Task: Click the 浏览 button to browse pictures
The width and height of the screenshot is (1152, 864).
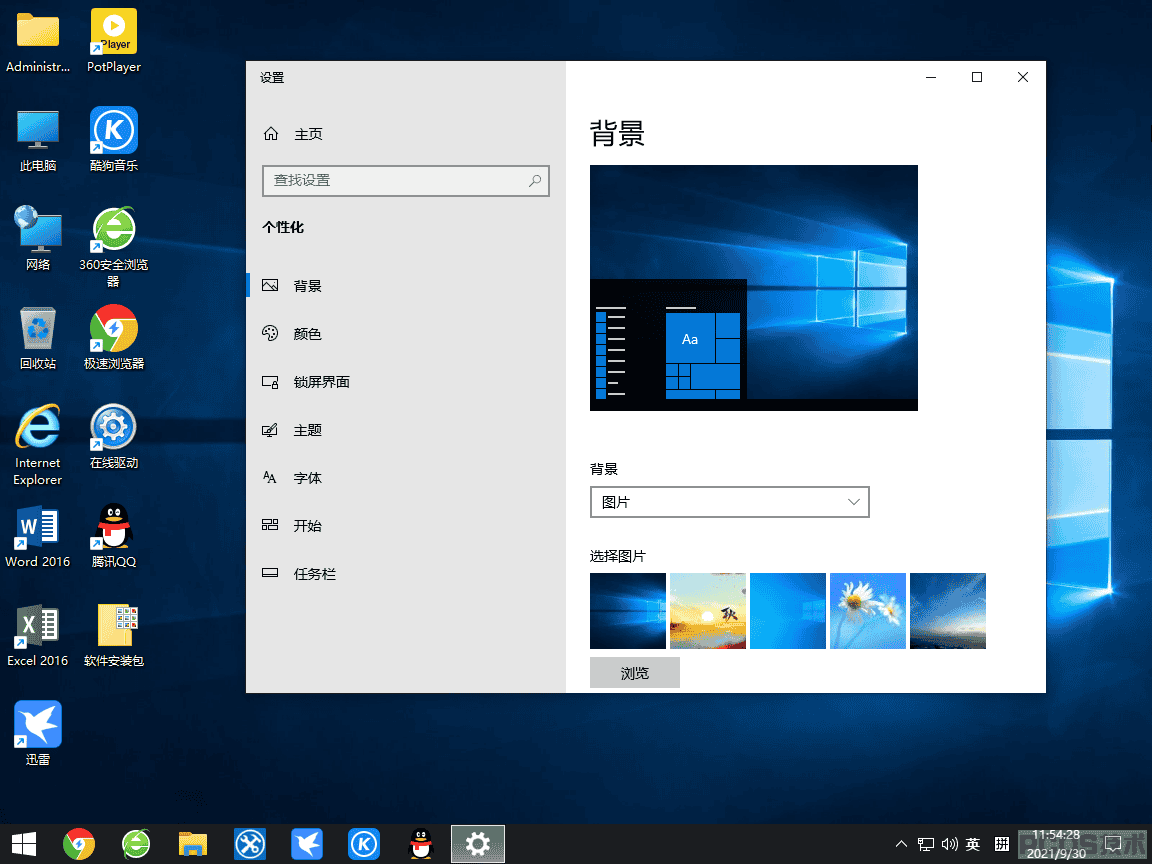Action: coord(635,673)
